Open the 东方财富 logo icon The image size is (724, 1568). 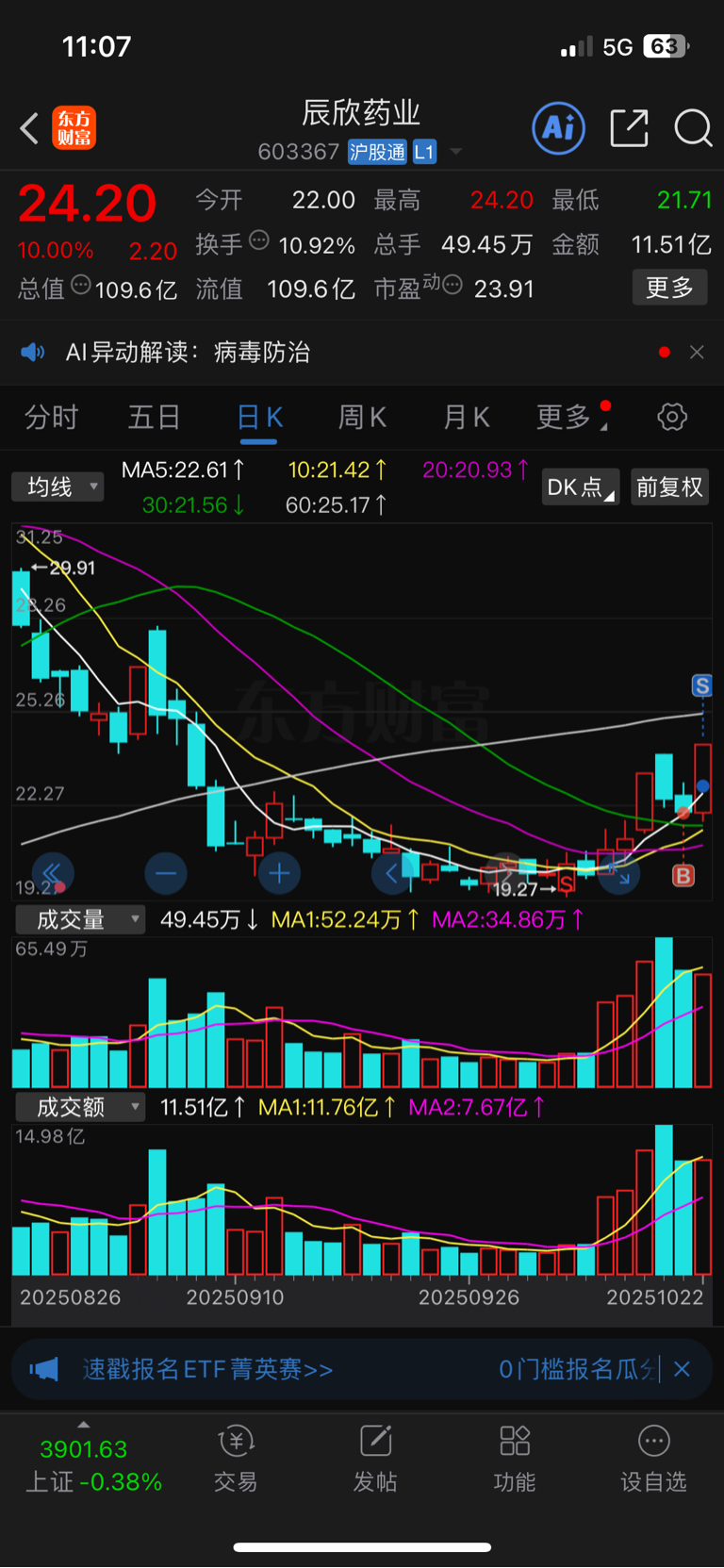(74, 128)
